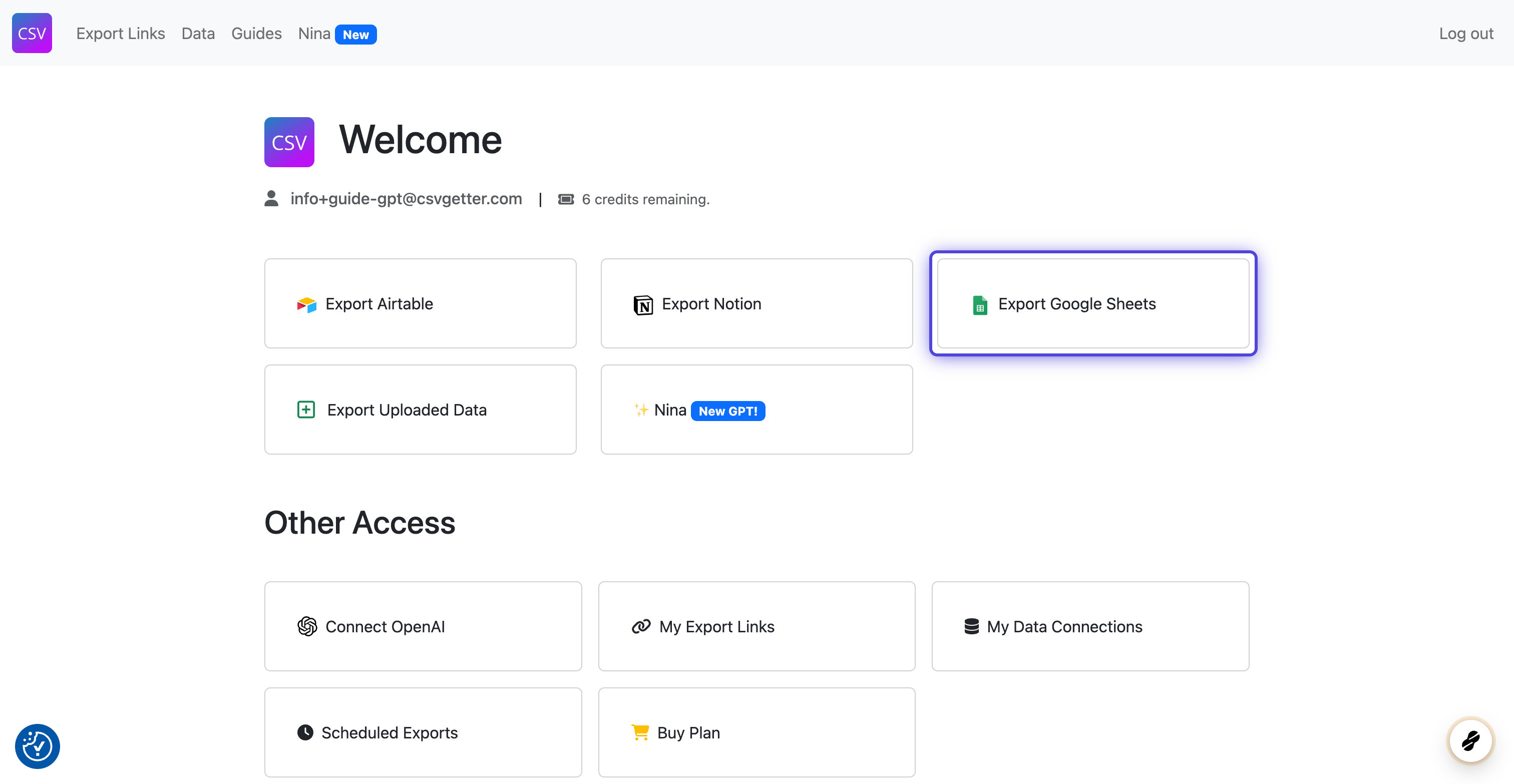1514x784 pixels.
Task: Click the email info+guide-gpt@csvgetter.com
Action: pos(406,199)
